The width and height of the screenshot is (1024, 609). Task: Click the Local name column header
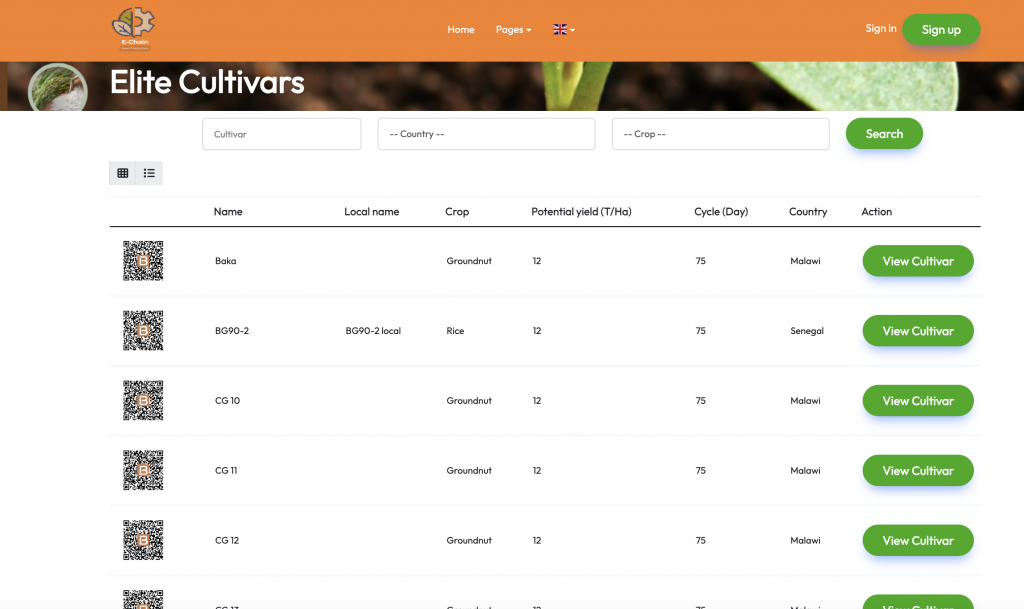[372, 211]
